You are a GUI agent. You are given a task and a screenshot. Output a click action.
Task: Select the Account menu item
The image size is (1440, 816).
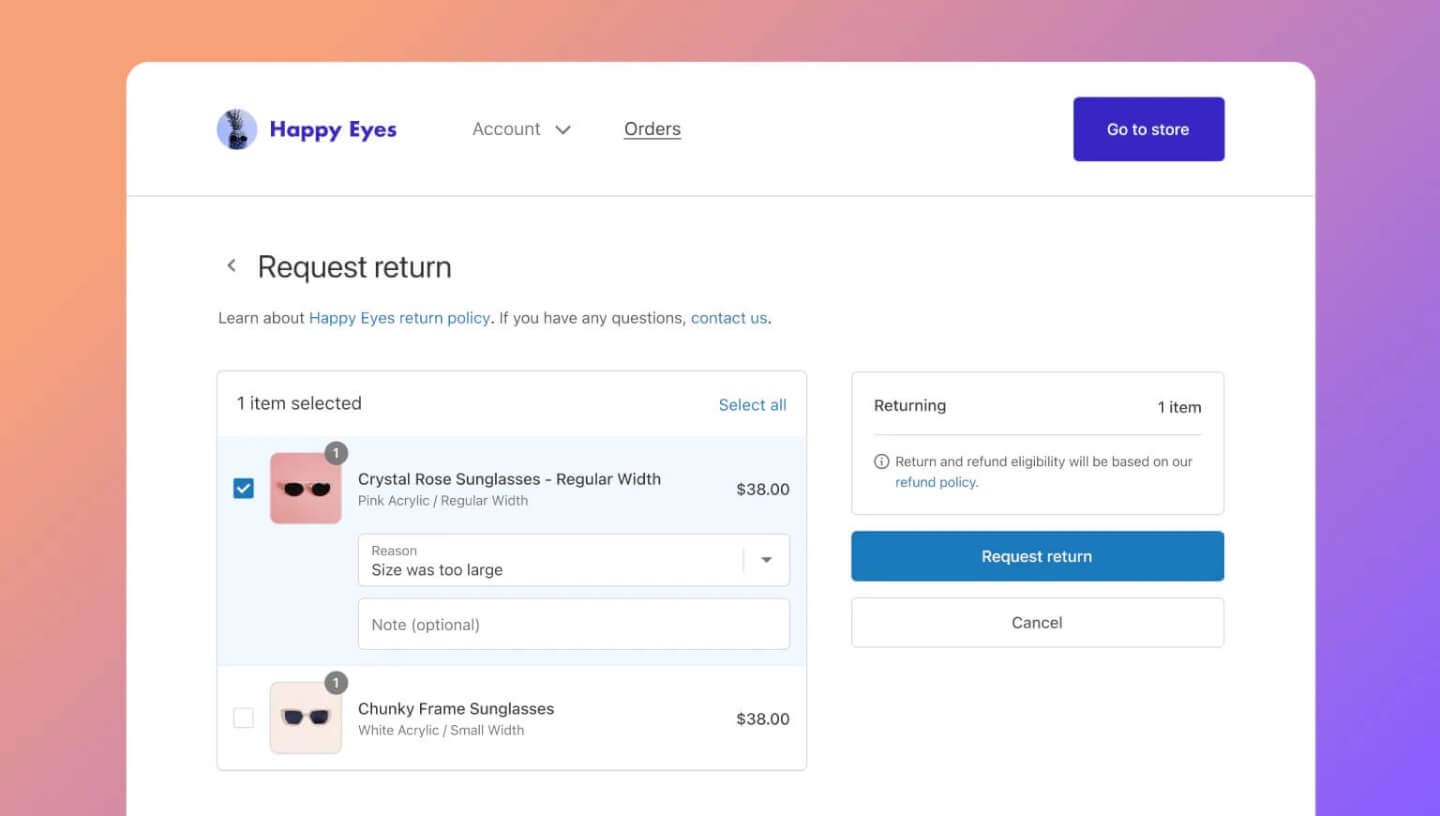click(506, 129)
